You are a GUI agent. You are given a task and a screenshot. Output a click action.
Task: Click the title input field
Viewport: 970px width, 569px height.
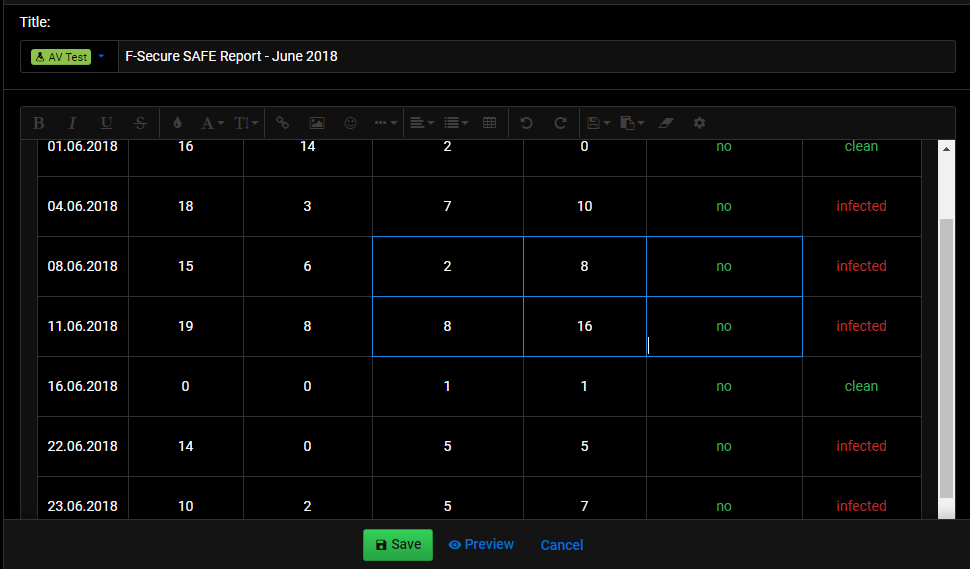click(x=536, y=57)
